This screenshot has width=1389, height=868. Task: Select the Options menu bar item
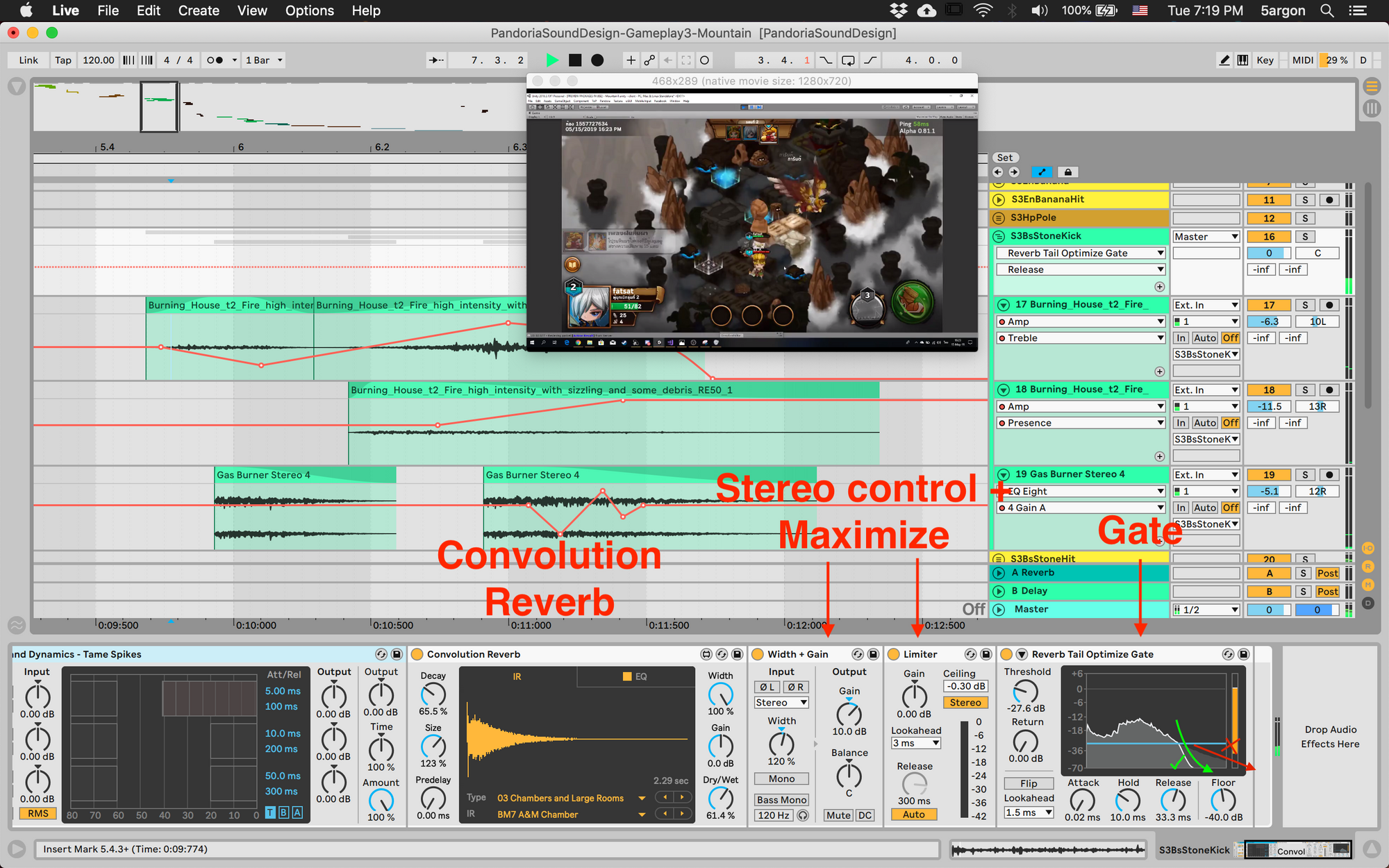[310, 10]
